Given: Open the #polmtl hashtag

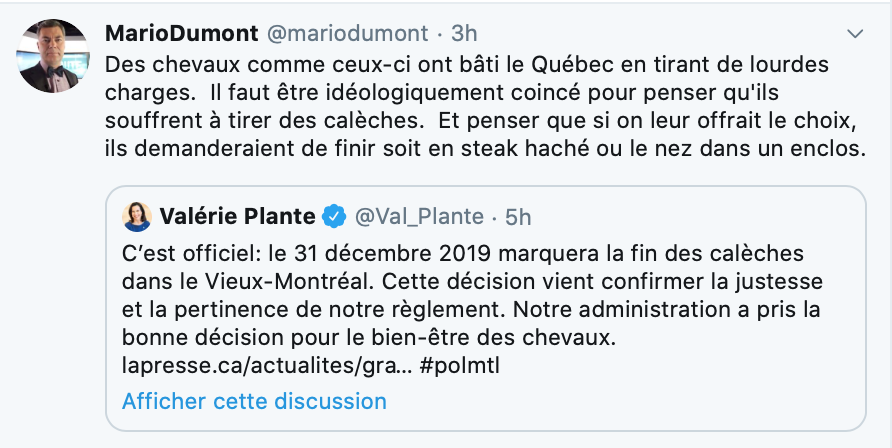Looking at the screenshot, I should (460, 367).
